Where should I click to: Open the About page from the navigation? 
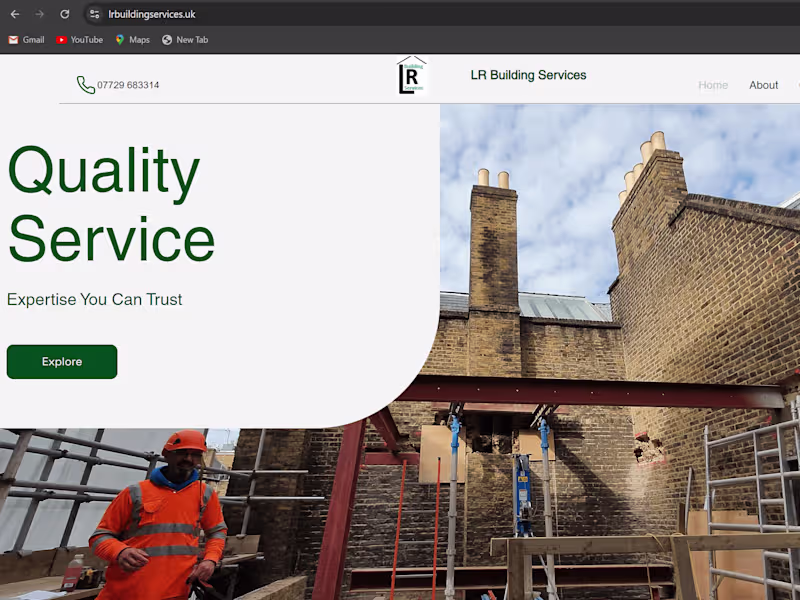763,85
